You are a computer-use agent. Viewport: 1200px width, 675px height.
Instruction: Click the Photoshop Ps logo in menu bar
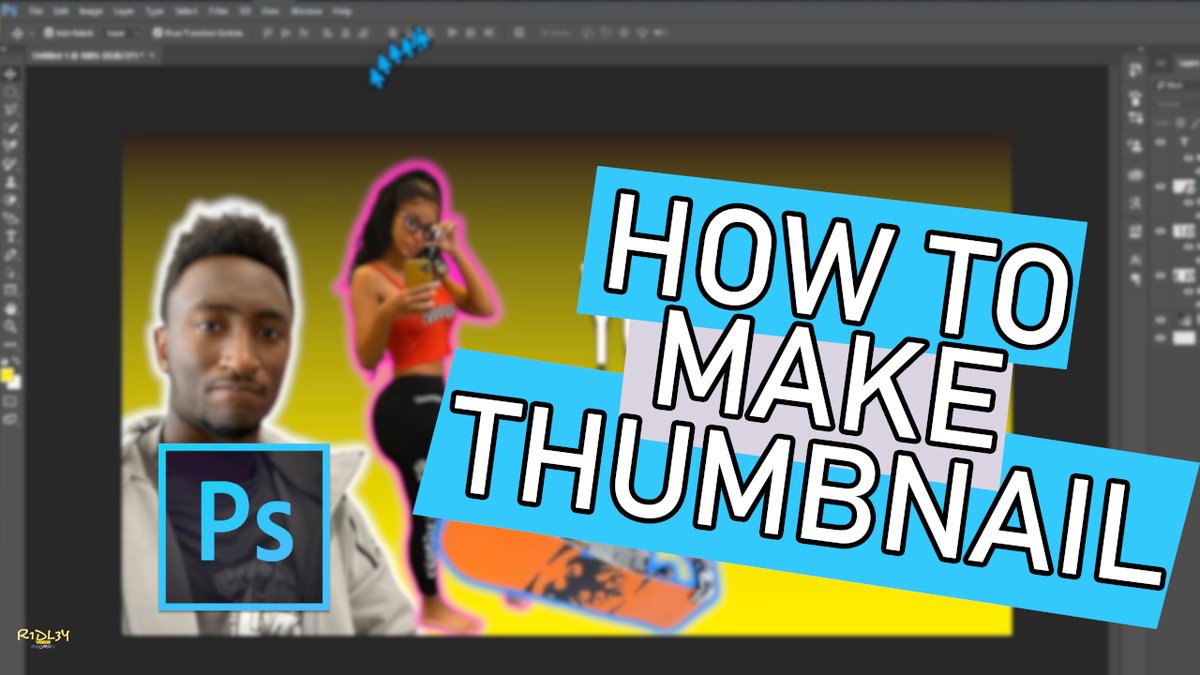pos(10,11)
